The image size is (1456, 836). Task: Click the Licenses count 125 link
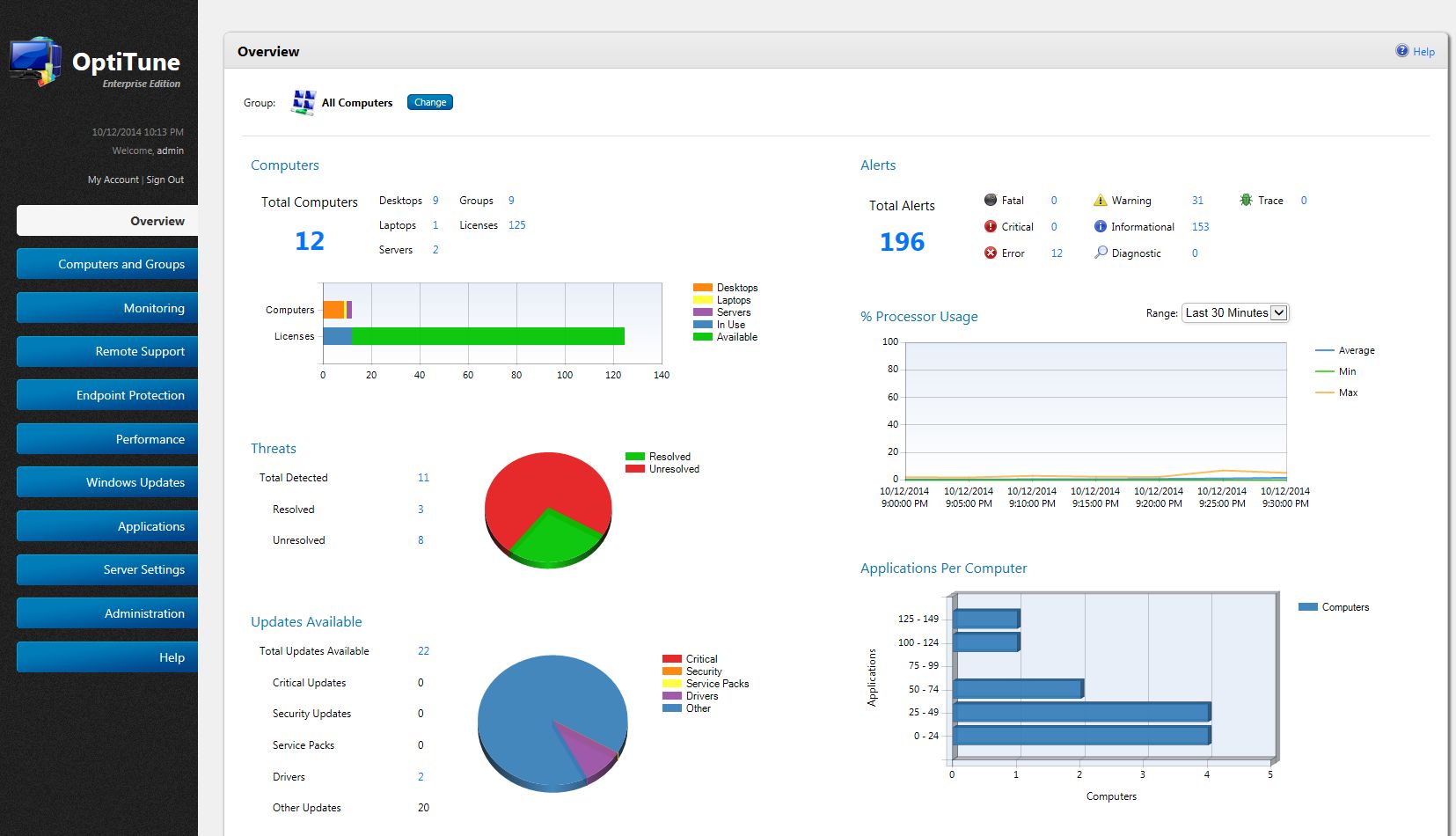pyautogui.click(x=516, y=224)
